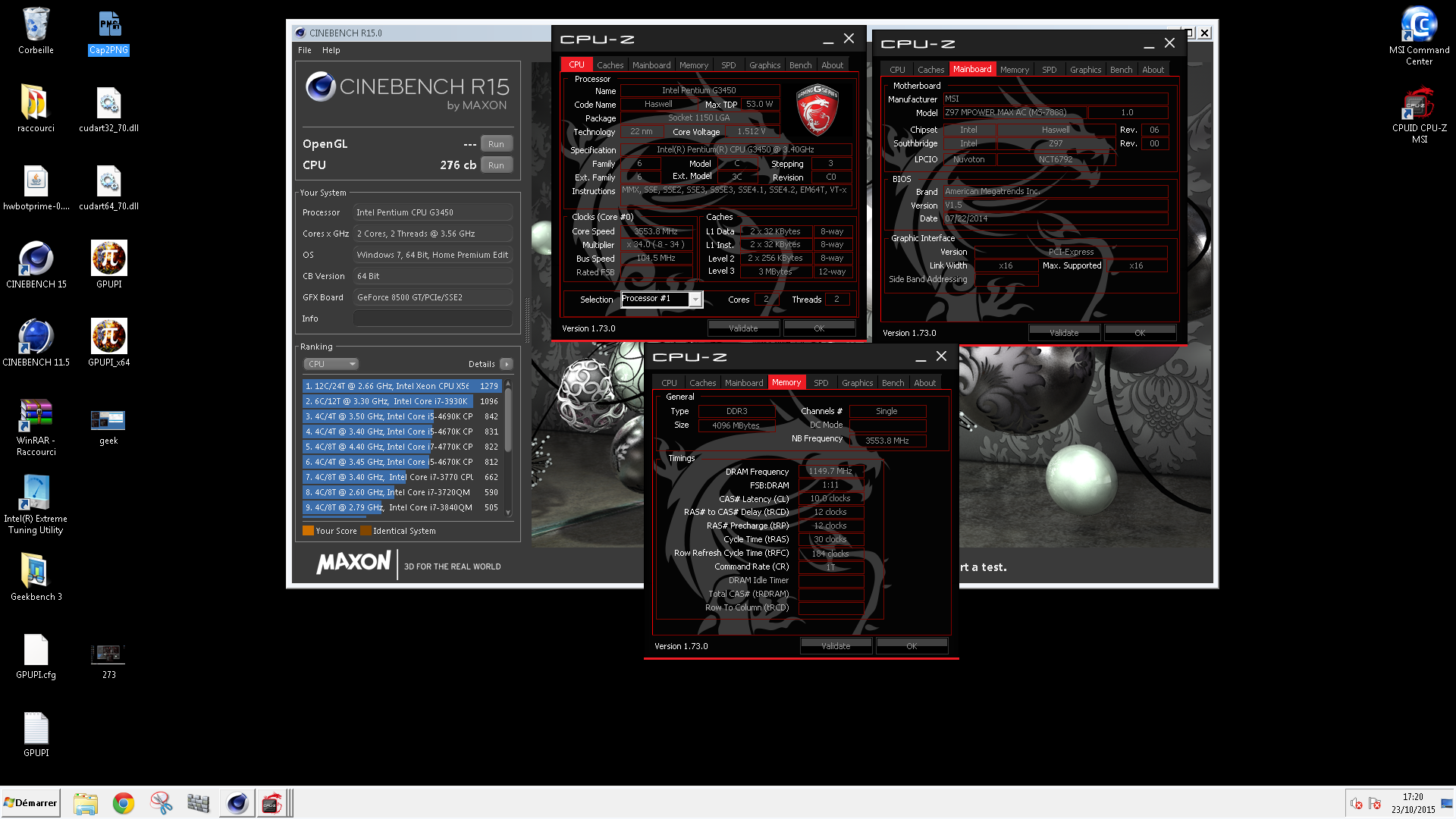This screenshot has width=1456, height=819.
Task: Open CPU tab in Memory CPU-Z window
Action: coord(669,383)
